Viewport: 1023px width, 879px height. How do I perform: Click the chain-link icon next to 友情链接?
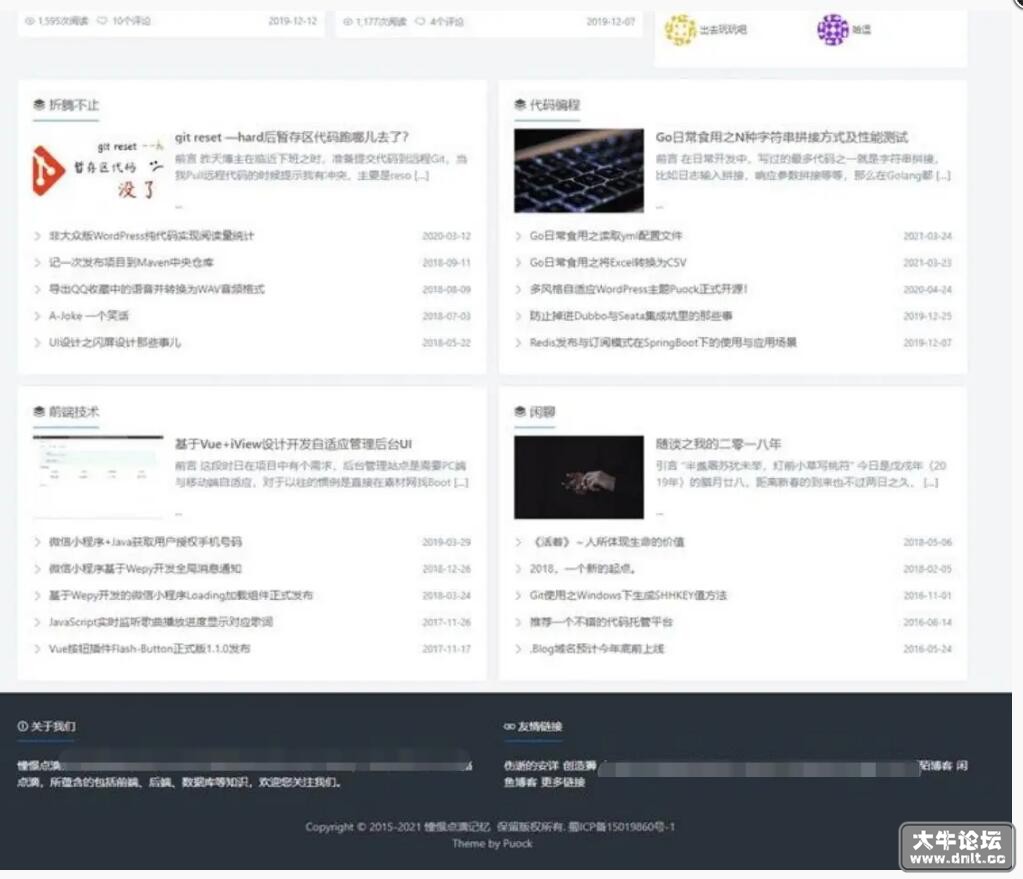tap(509, 726)
